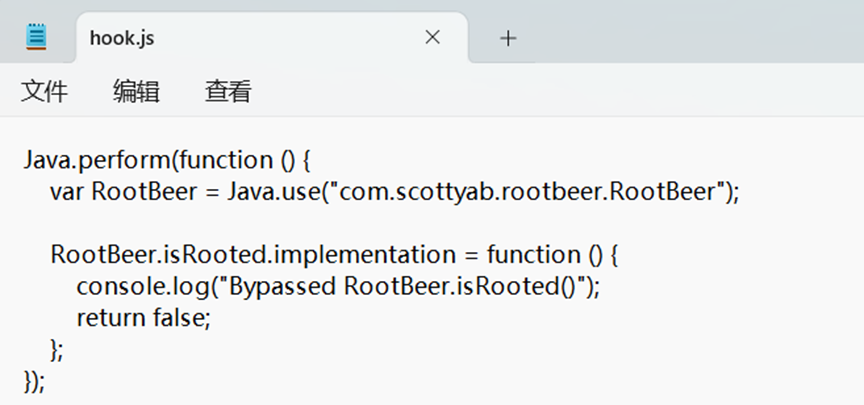Open the 编辑 menu

[136, 92]
